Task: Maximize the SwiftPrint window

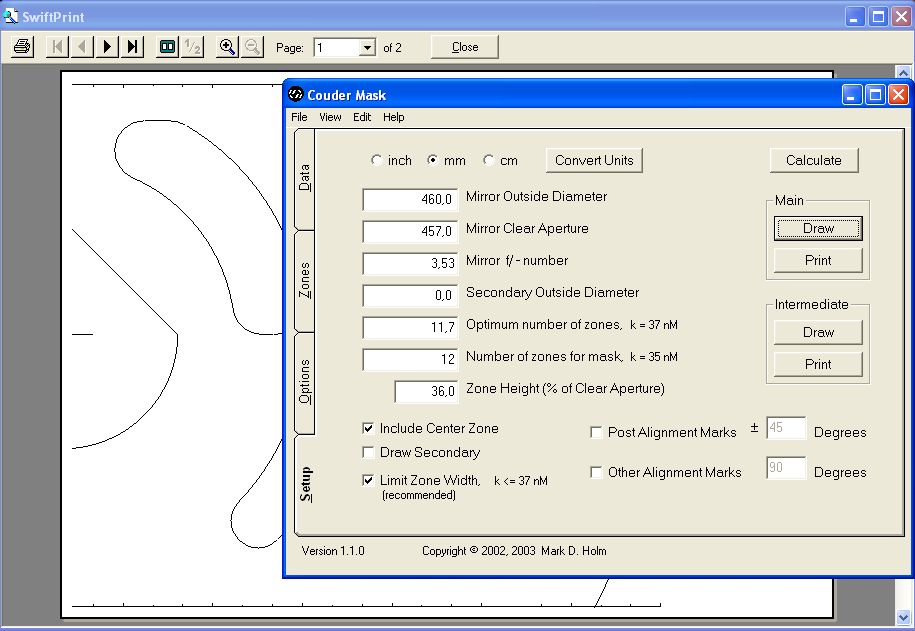Action: point(878,16)
